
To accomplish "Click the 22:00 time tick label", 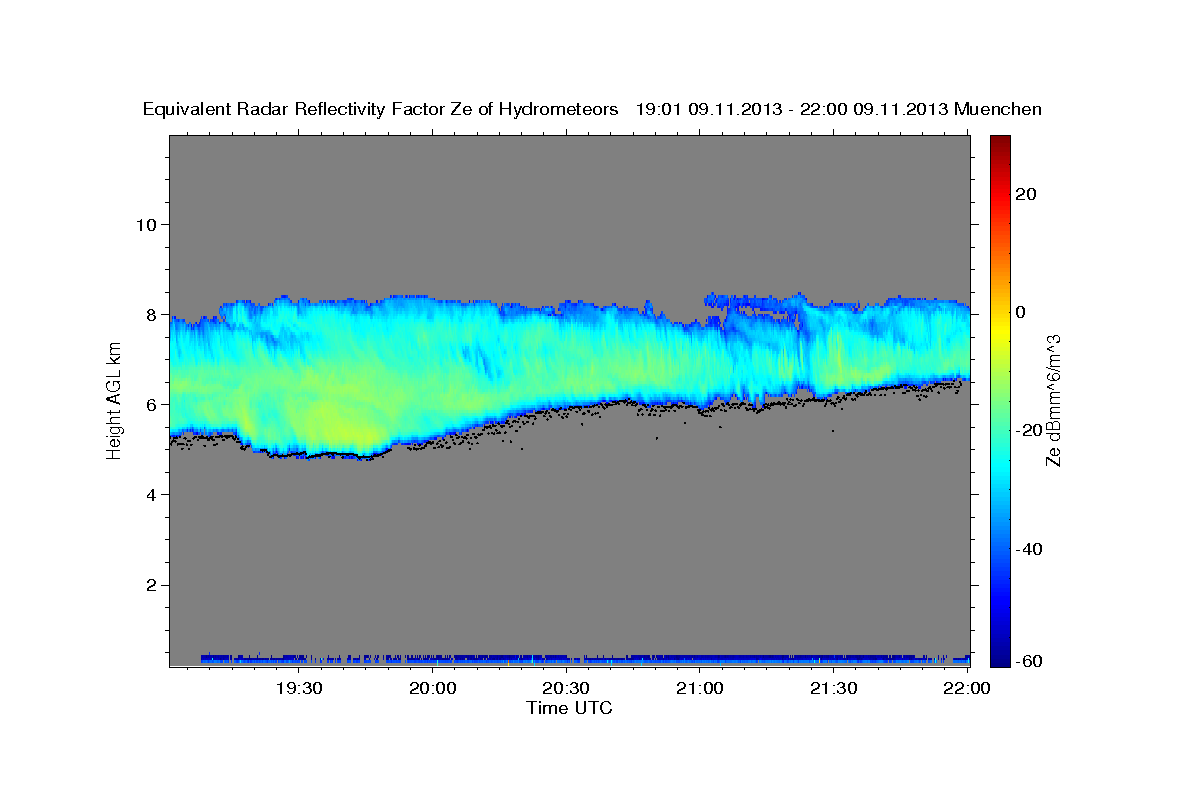I will [967, 688].
